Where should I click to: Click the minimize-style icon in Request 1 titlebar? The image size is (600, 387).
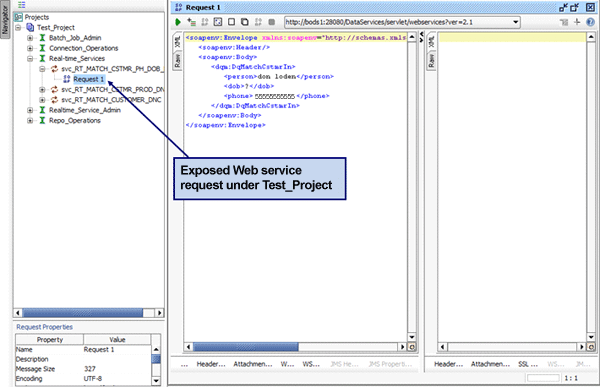(x=563, y=7)
